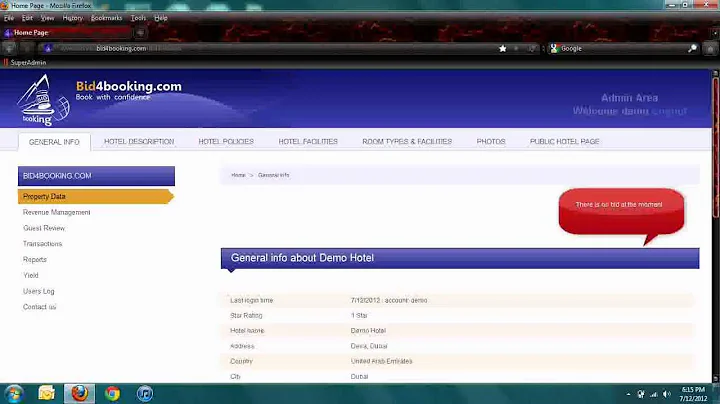Open Room Types & Facilities tab

coord(407,141)
